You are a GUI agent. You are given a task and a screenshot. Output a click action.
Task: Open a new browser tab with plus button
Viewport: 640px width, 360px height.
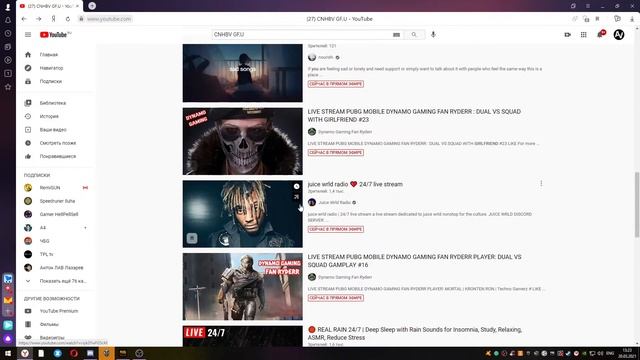(92, 6)
